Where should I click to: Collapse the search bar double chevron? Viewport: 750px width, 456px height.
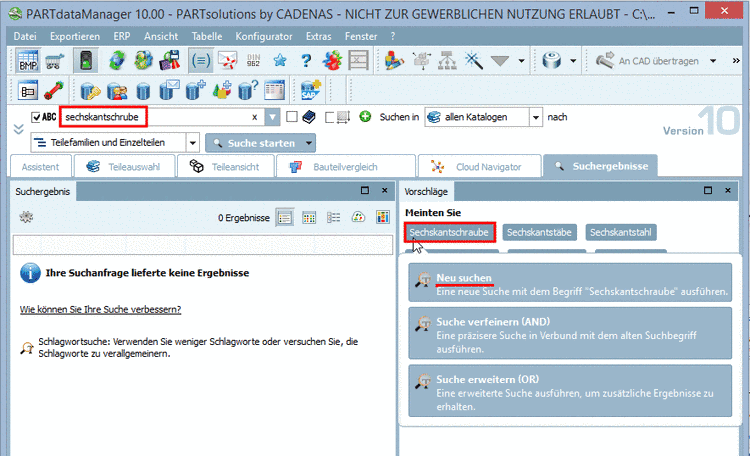pos(19,129)
